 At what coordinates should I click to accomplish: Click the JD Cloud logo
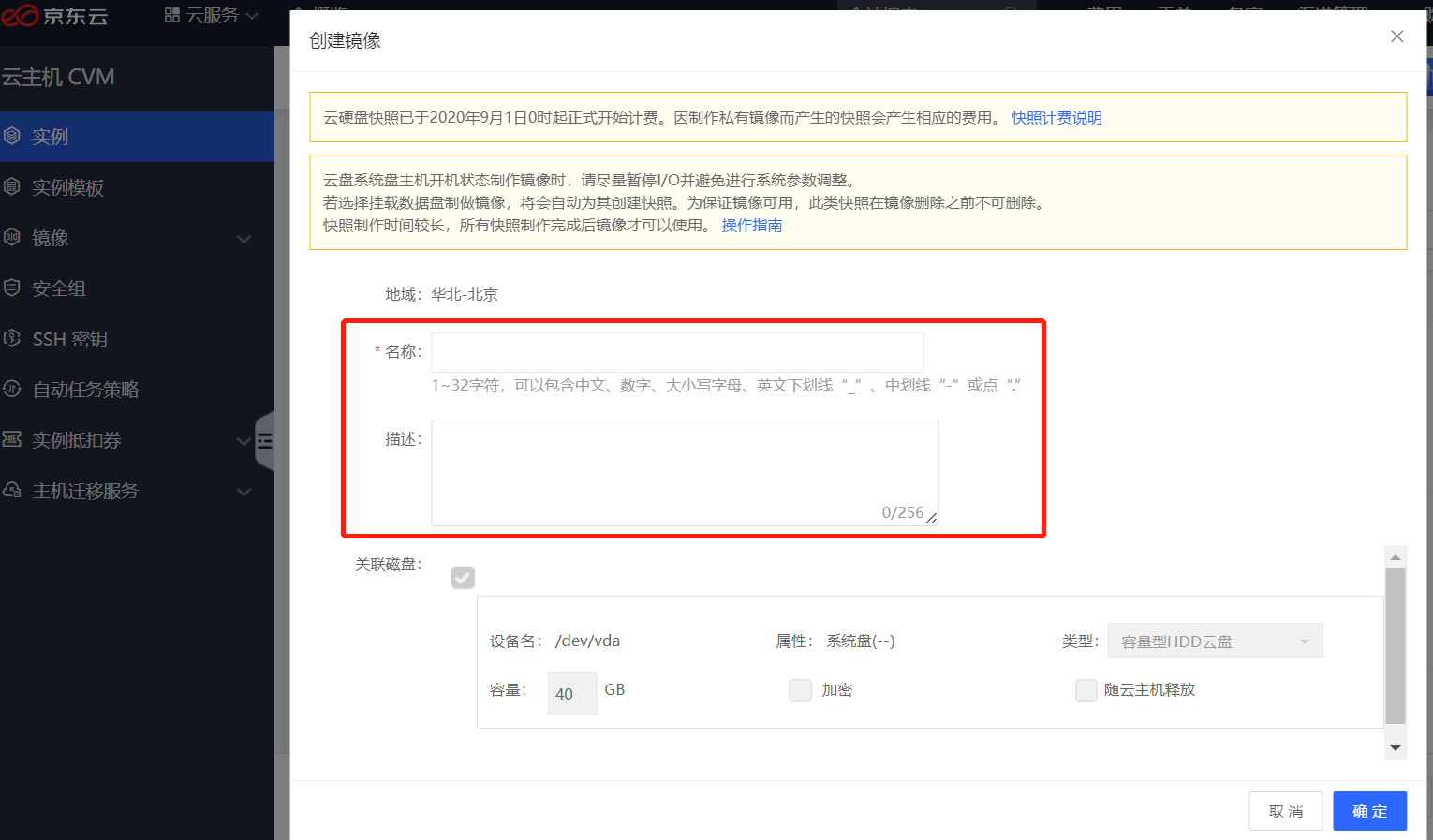click(54, 16)
